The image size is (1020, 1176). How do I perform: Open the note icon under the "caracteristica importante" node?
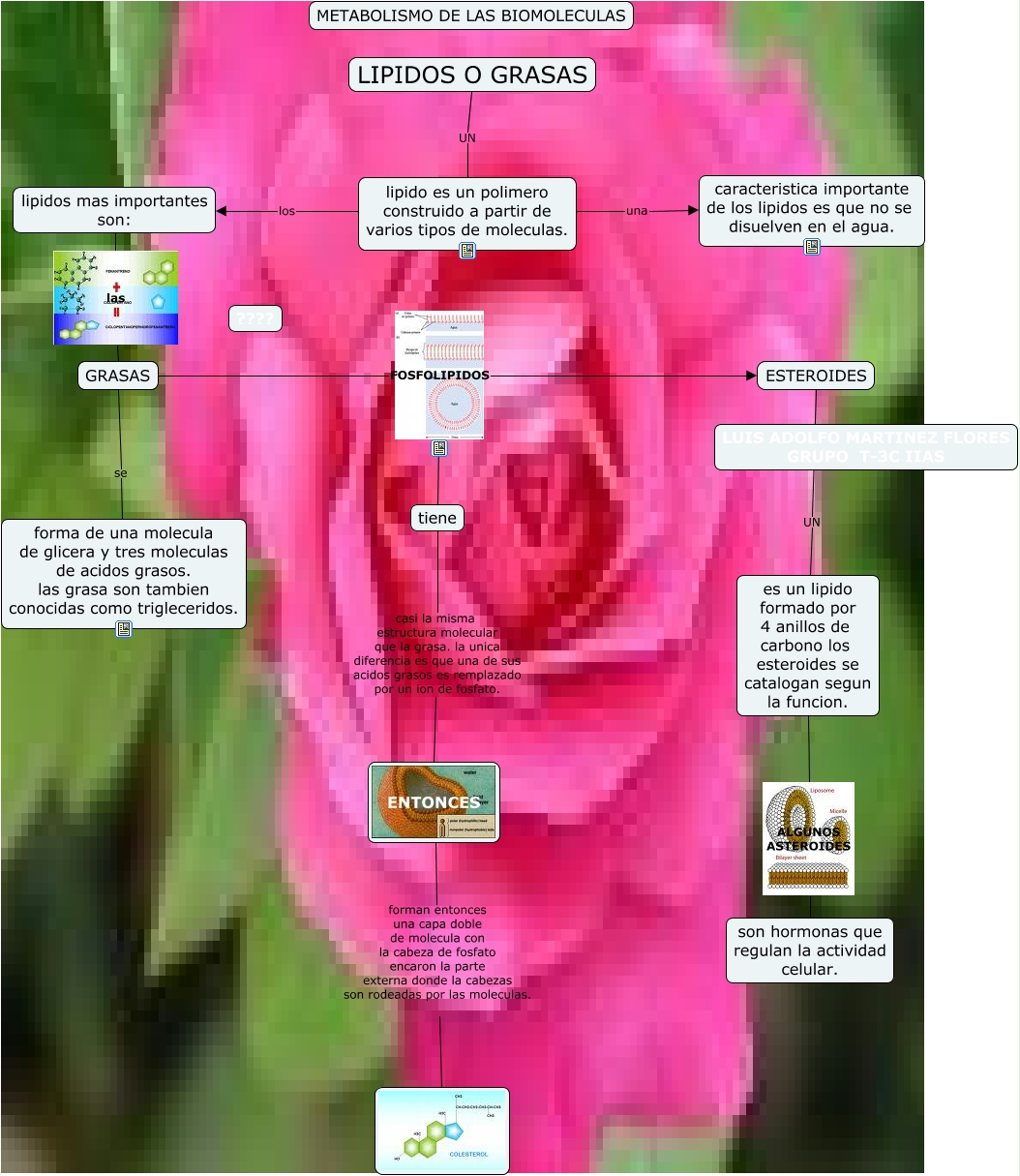[x=812, y=247]
